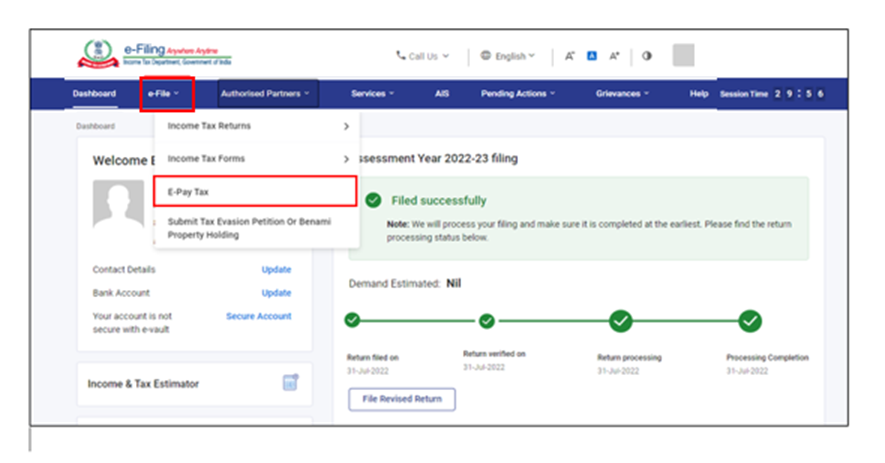The height and width of the screenshot is (463, 885).
Task: Open the Call Us dropdown
Action: [x=422, y=56]
